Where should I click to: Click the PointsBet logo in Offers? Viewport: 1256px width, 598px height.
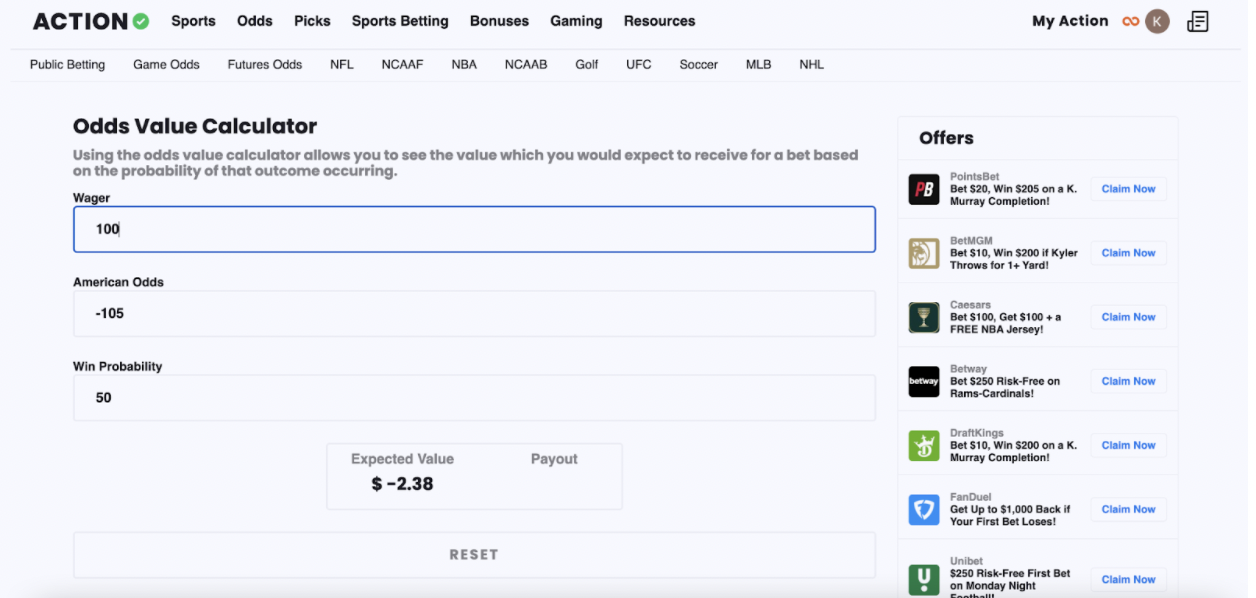(x=924, y=189)
